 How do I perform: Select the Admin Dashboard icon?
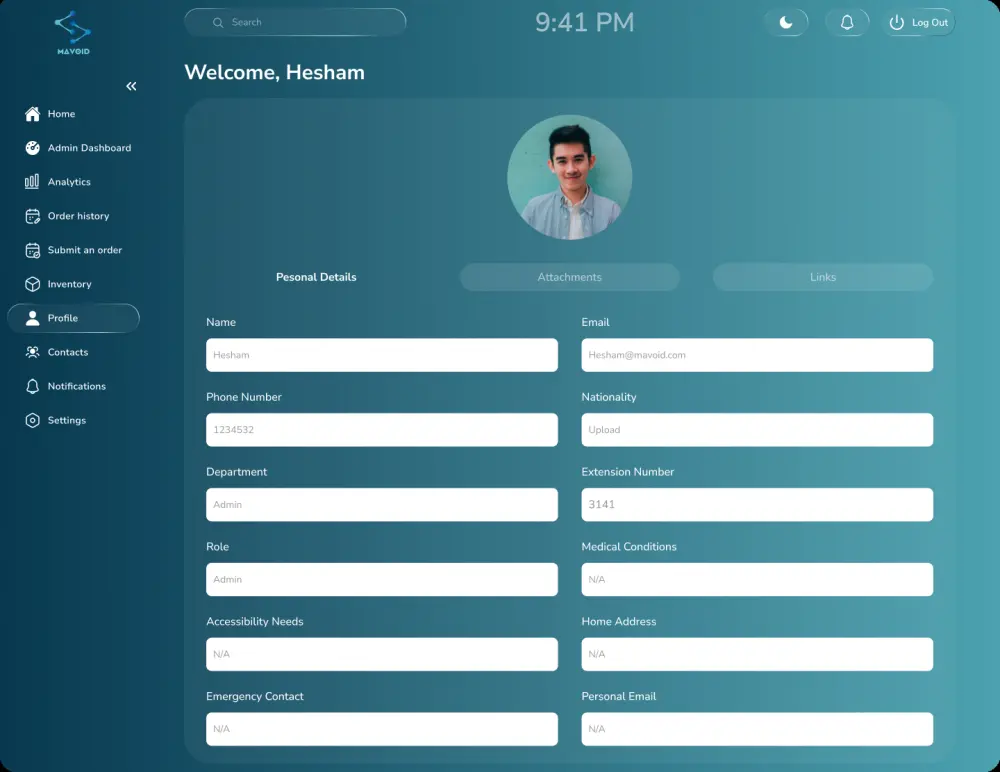click(x=32, y=148)
